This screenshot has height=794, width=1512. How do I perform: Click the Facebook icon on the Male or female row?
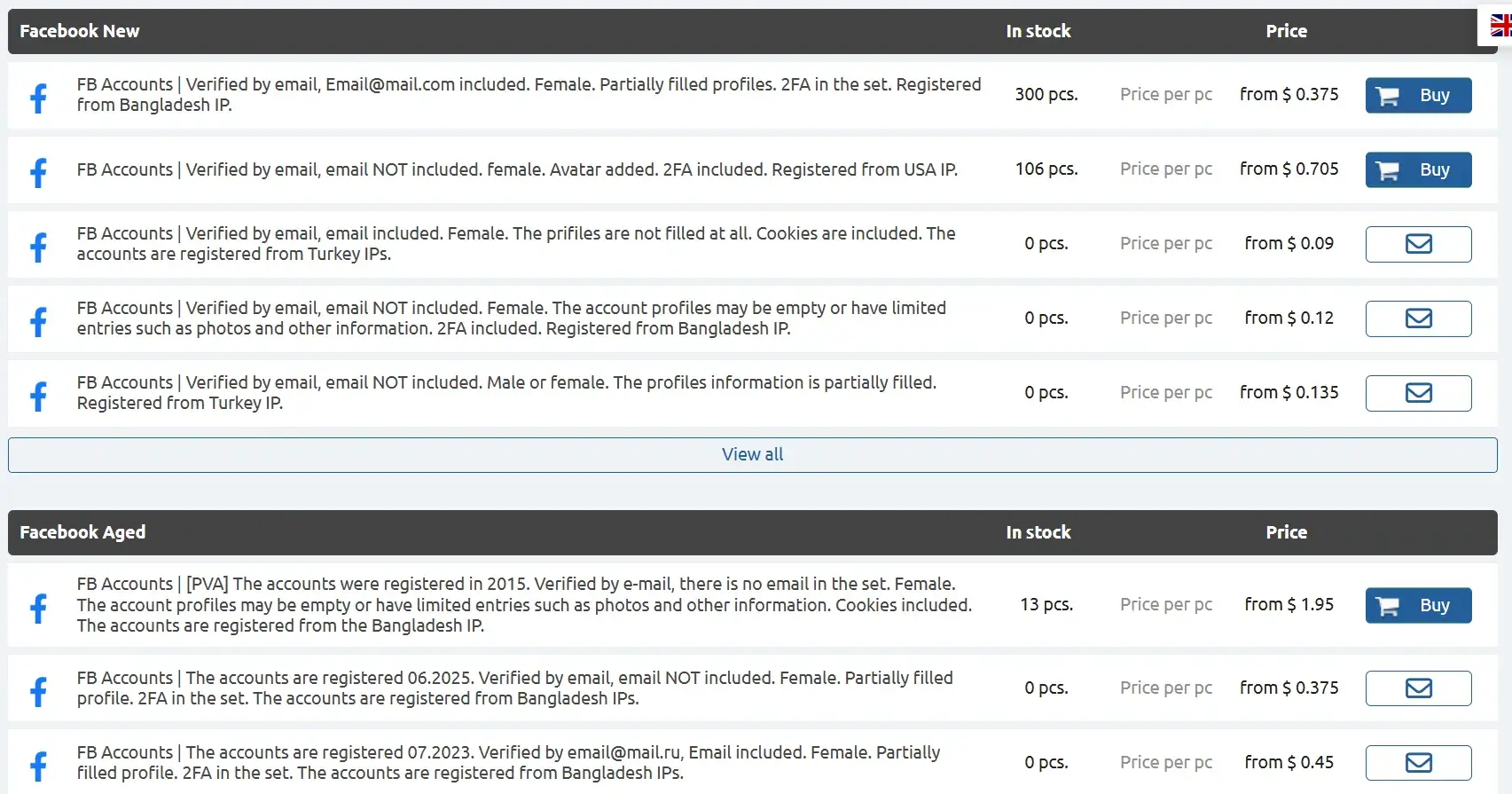pos(38,394)
